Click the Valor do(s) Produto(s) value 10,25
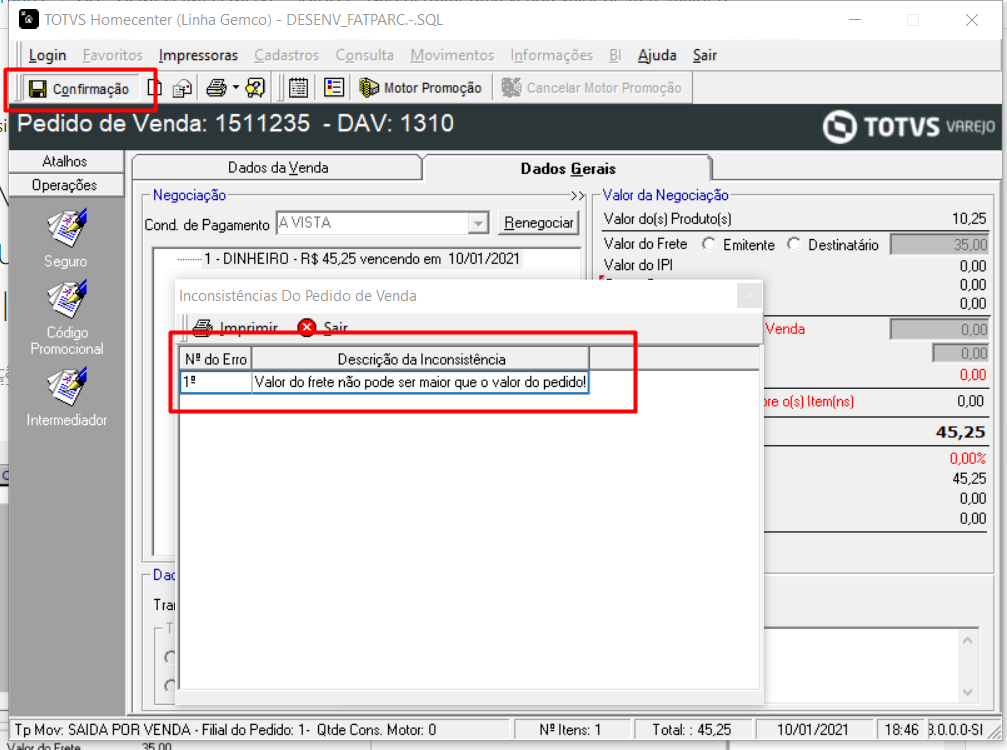The image size is (1007, 750). click(968, 219)
